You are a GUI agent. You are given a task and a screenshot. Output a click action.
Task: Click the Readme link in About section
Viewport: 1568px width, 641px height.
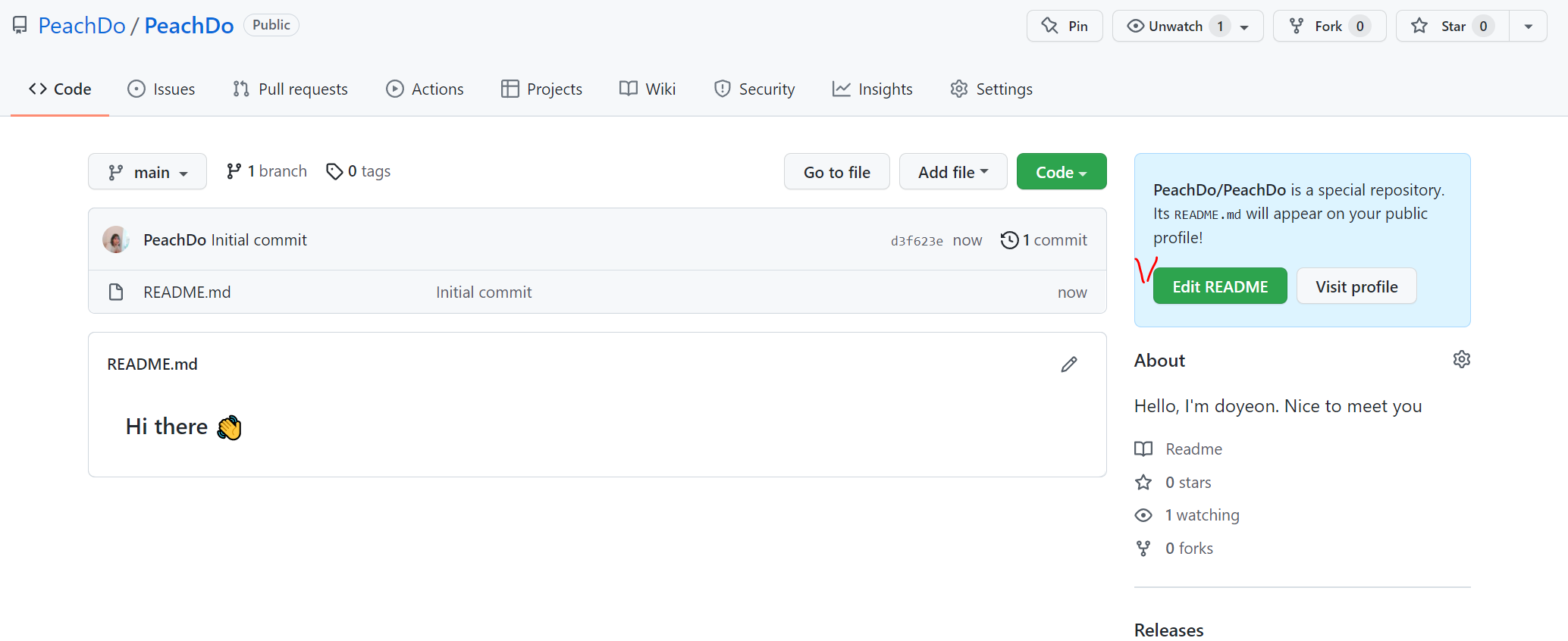1193,449
